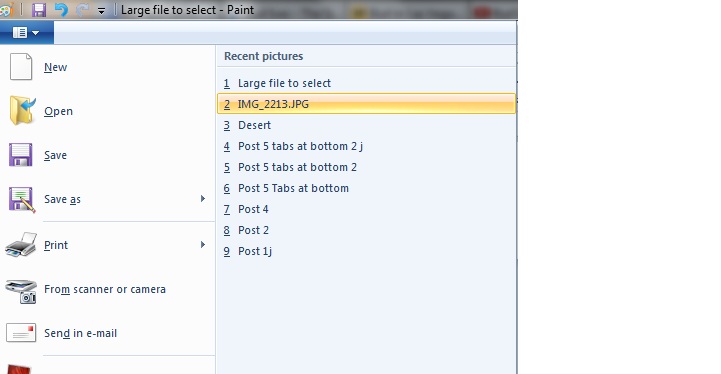The image size is (721, 374).
Task: Click the purple Save floppy icon
Action: tap(21, 155)
